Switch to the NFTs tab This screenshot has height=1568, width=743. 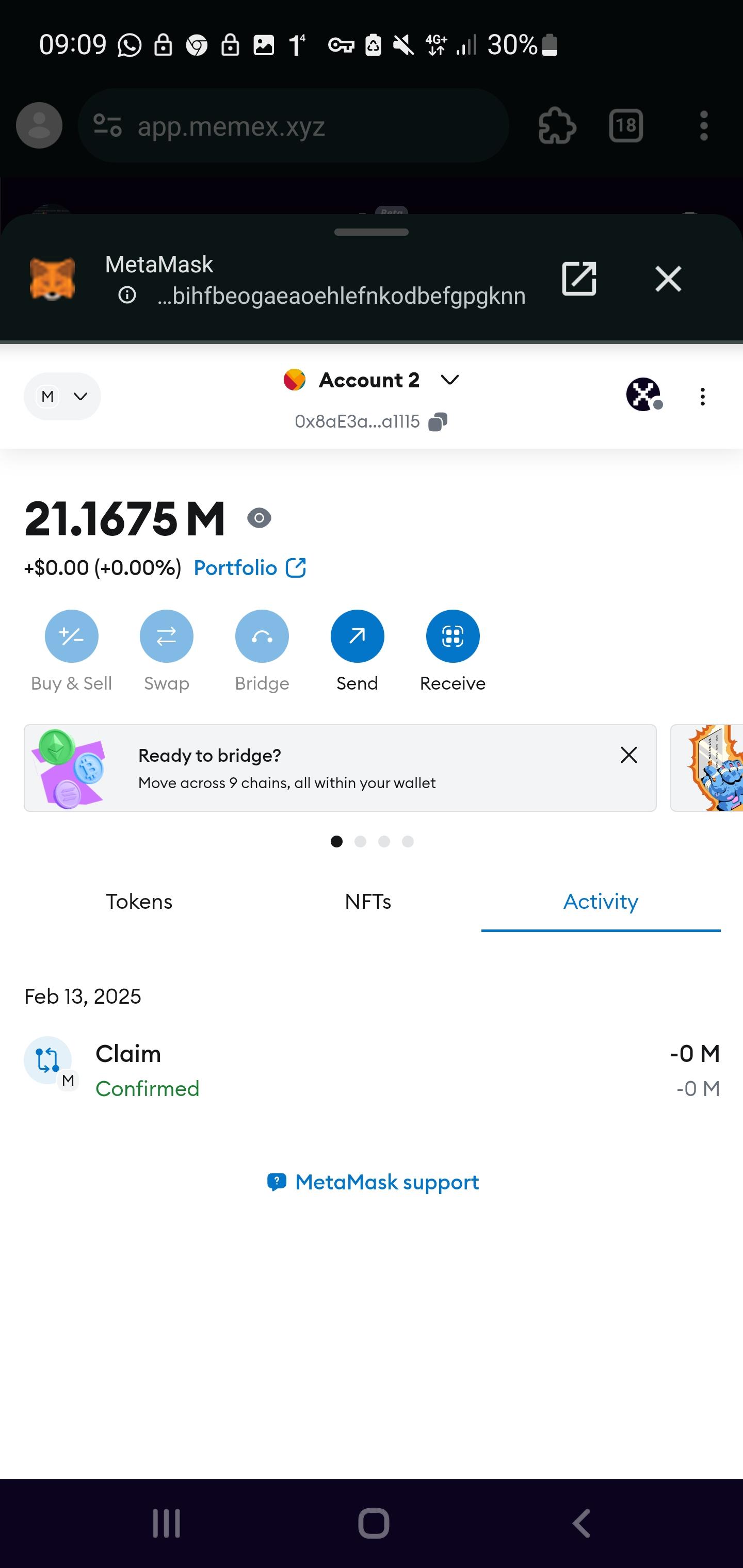(x=368, y=902)
